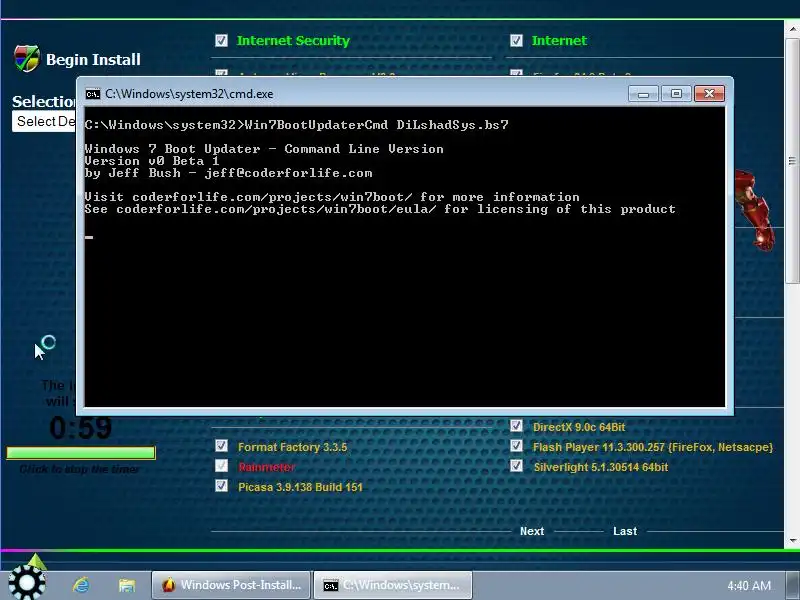Click the cmd.exe window title bar text
The width and height of the screenshot is (800, 600).
coord(189,94)
